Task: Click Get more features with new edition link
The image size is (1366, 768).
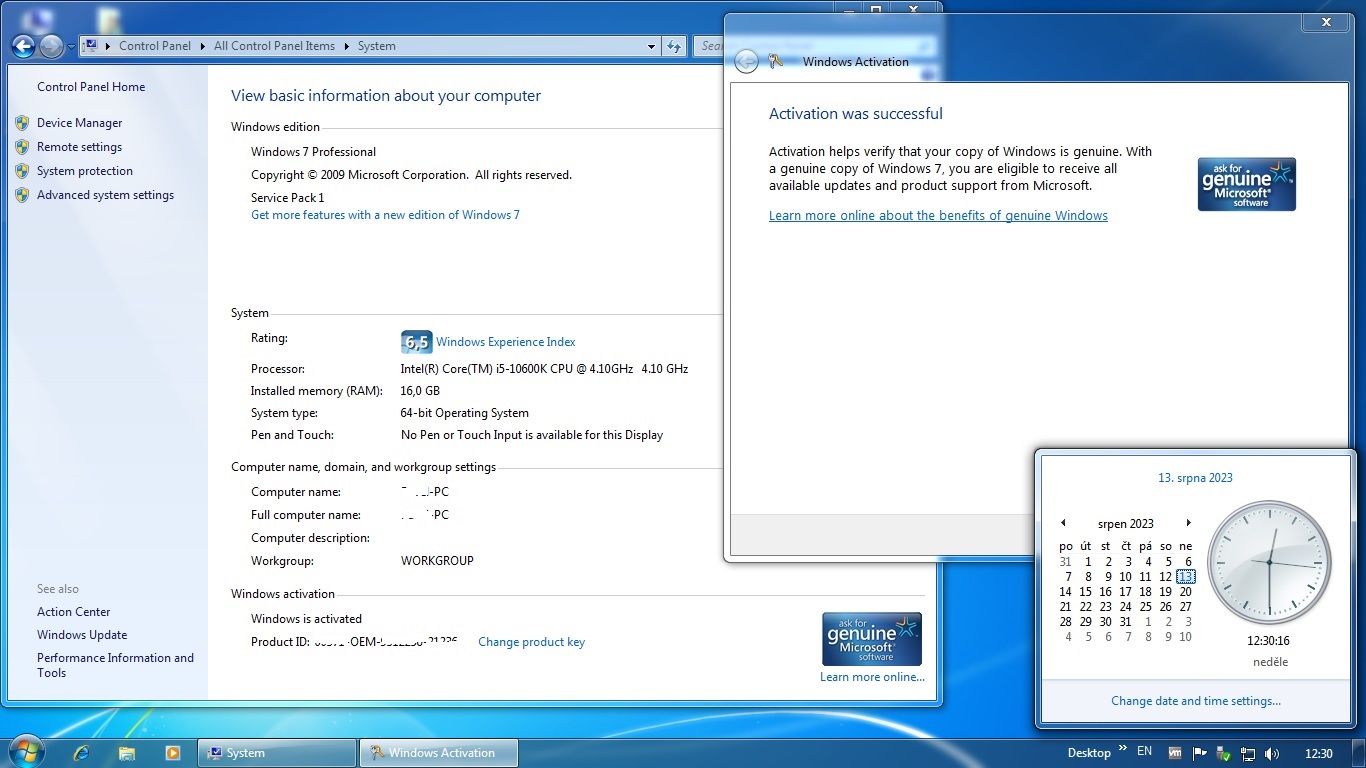Action: tap(385, 215)
